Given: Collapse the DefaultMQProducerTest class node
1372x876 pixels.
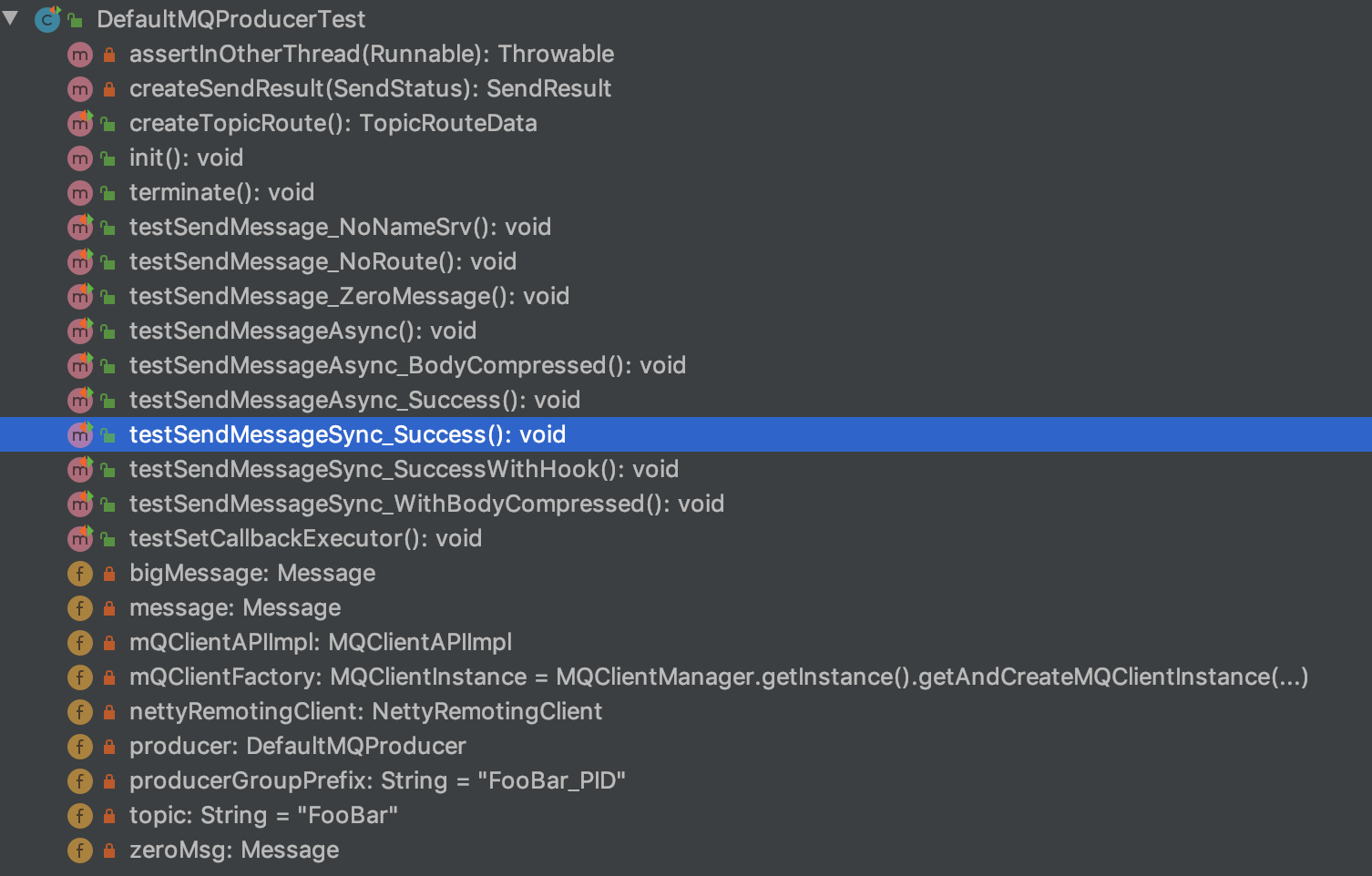Looking at the screenshot, I should 11,17.
